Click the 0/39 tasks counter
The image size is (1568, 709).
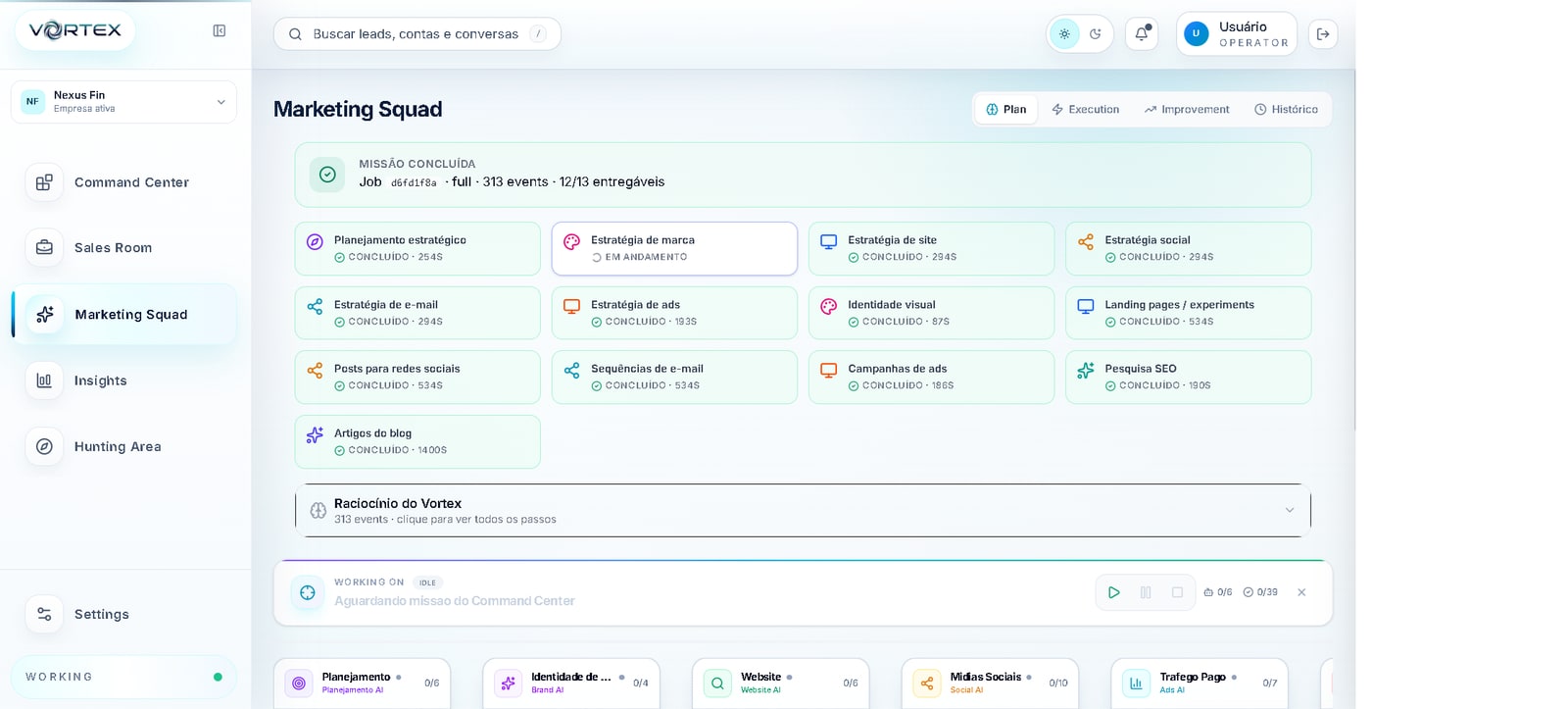[x=1260, y=592]
